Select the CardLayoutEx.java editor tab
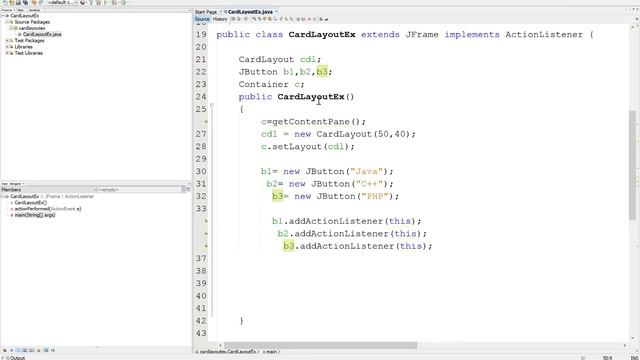The height and width of the screenshot is (360, 640). [x=250, y=12]
